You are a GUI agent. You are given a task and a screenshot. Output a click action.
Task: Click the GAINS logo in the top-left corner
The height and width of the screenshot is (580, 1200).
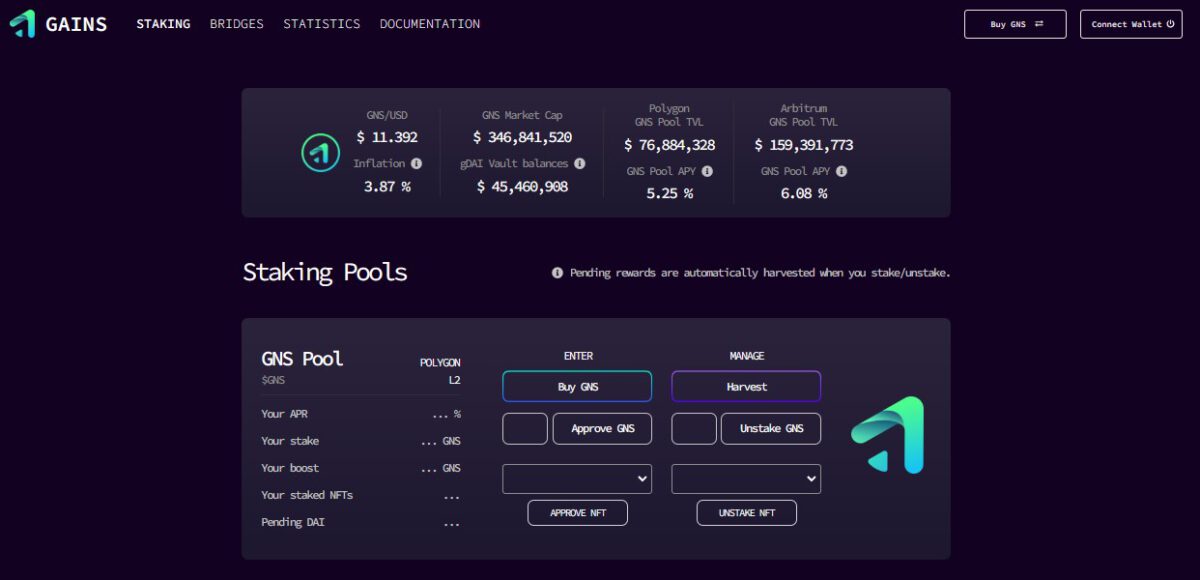[x=57, y=23]
